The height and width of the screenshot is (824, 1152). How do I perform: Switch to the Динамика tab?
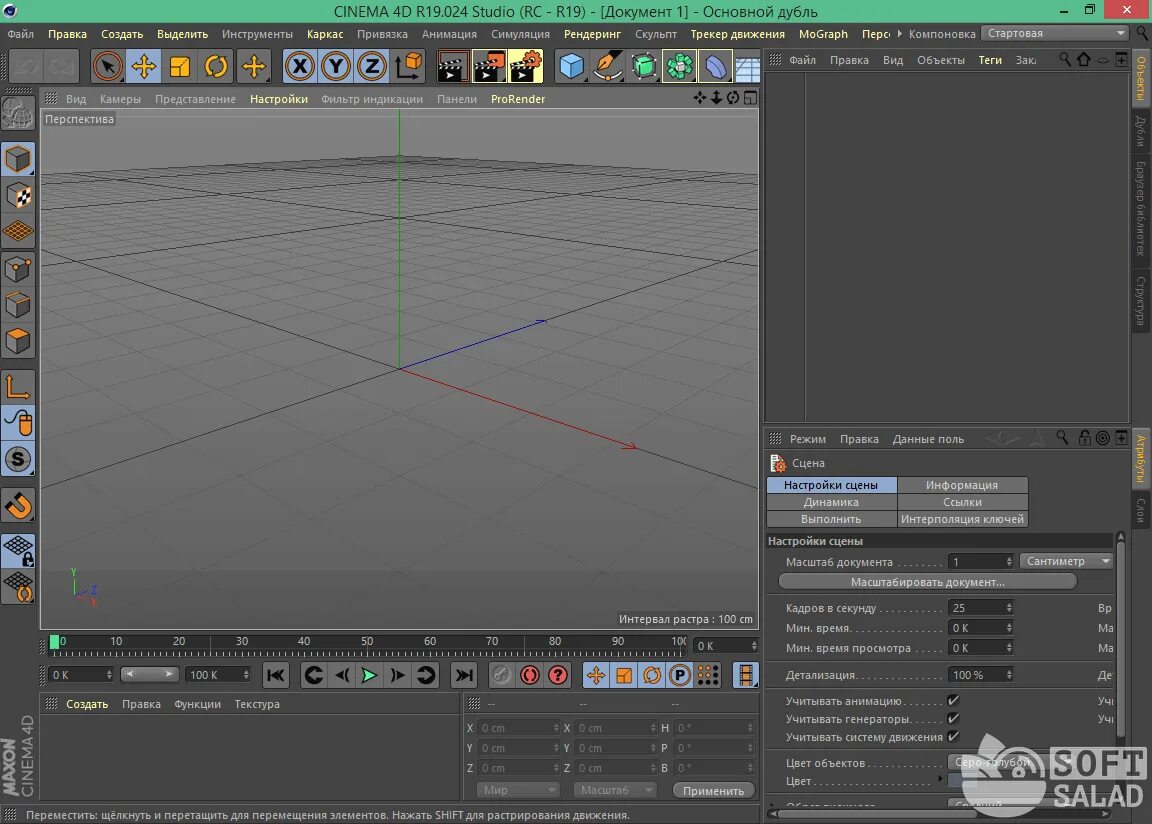pos(831,502)
